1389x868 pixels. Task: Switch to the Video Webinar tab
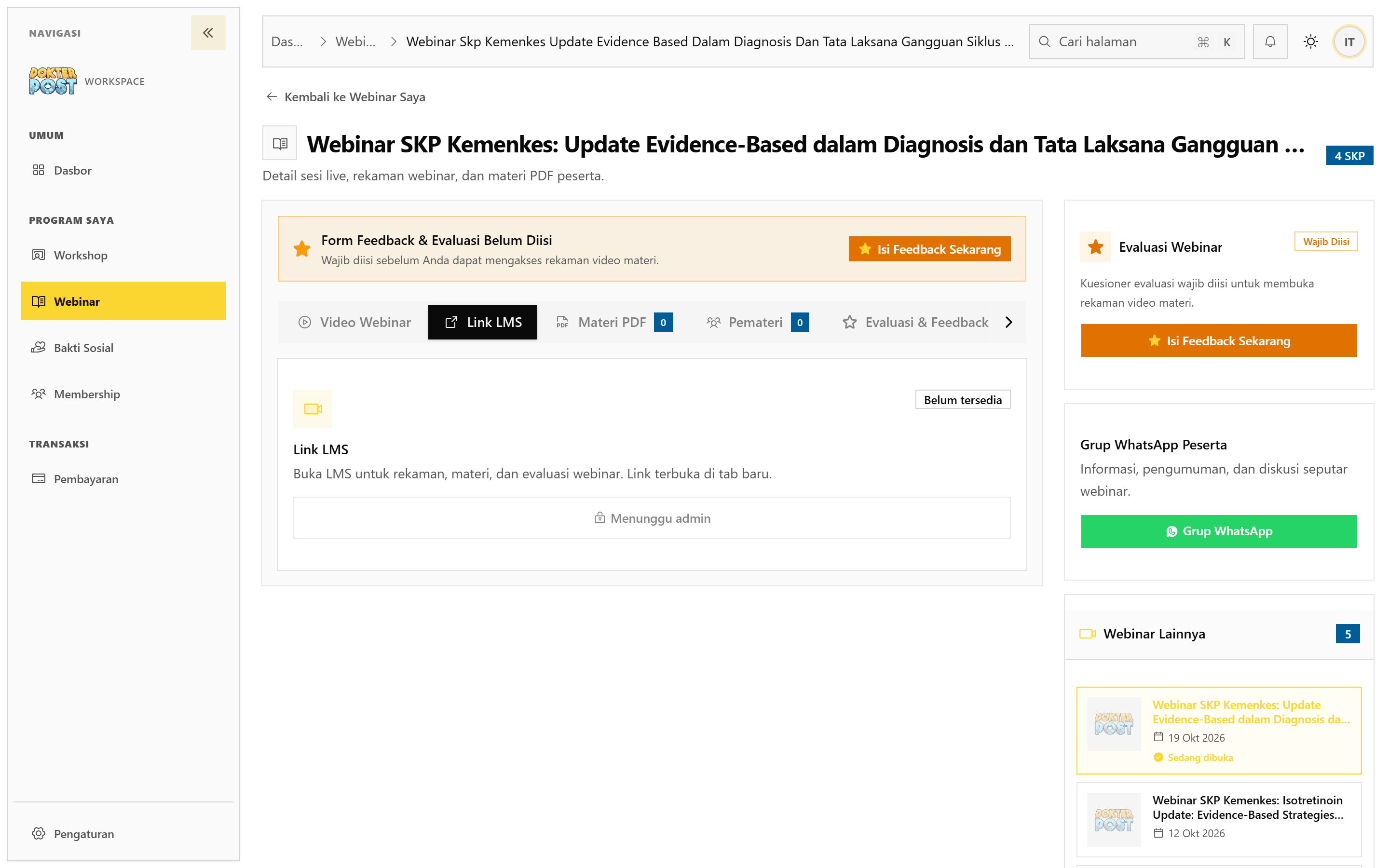click(354, 322)
